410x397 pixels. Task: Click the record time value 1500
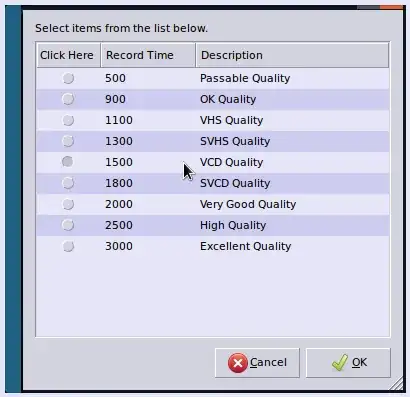tap(119, 162)
